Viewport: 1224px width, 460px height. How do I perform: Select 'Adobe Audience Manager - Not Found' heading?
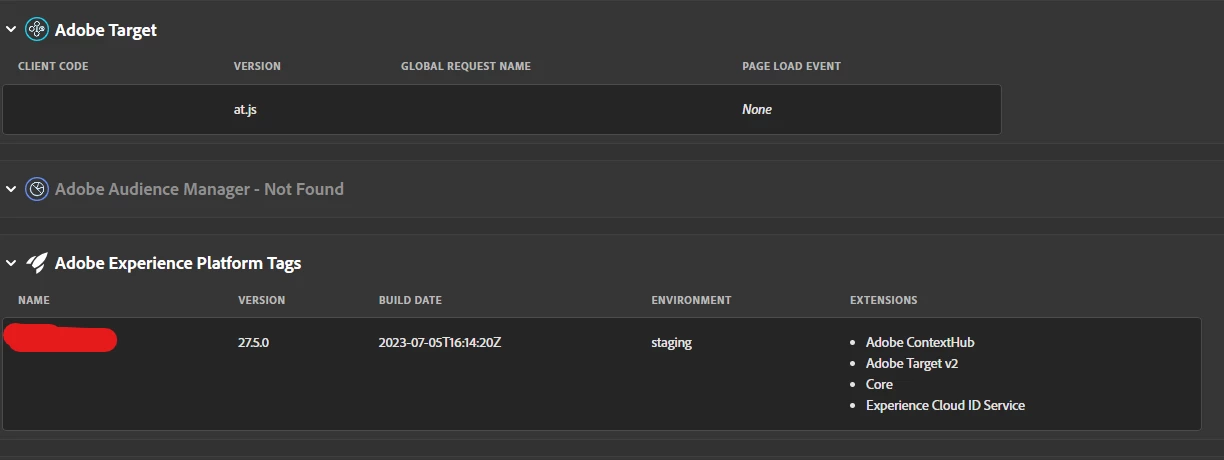tap(199, 189)
